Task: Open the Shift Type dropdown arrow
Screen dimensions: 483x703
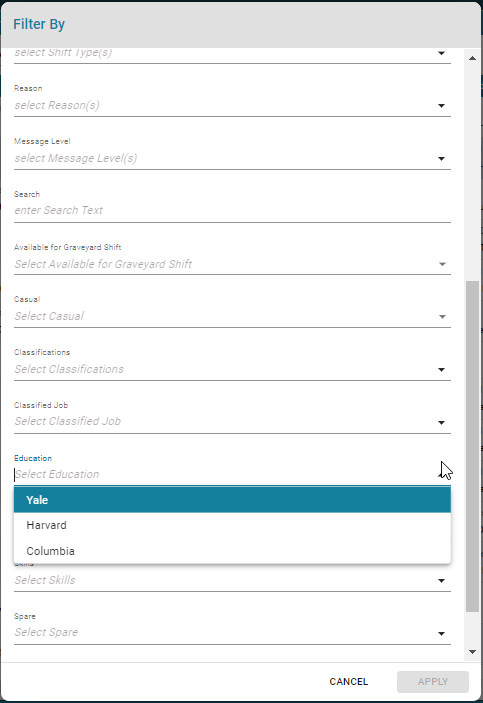Action: point(441,53)
